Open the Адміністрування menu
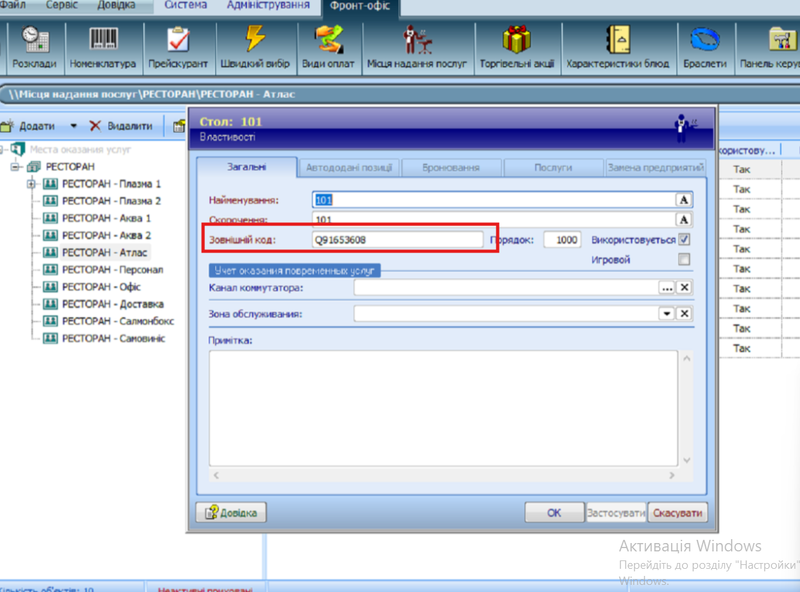The height and width of the screenshot is (592, 800). pyautogui.click(x=268, y=6)
